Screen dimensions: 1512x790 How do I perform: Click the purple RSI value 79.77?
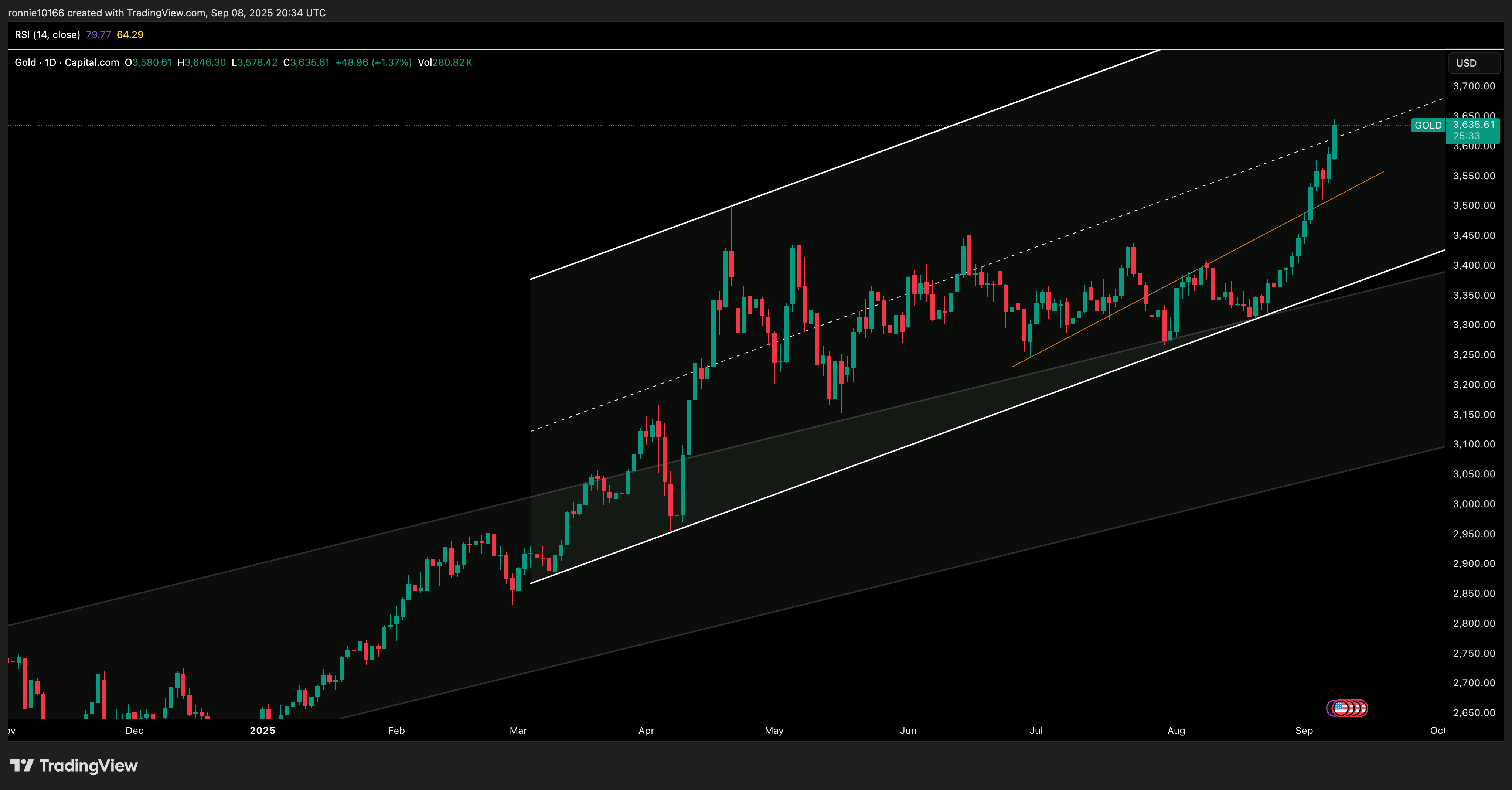click(98, 35)
